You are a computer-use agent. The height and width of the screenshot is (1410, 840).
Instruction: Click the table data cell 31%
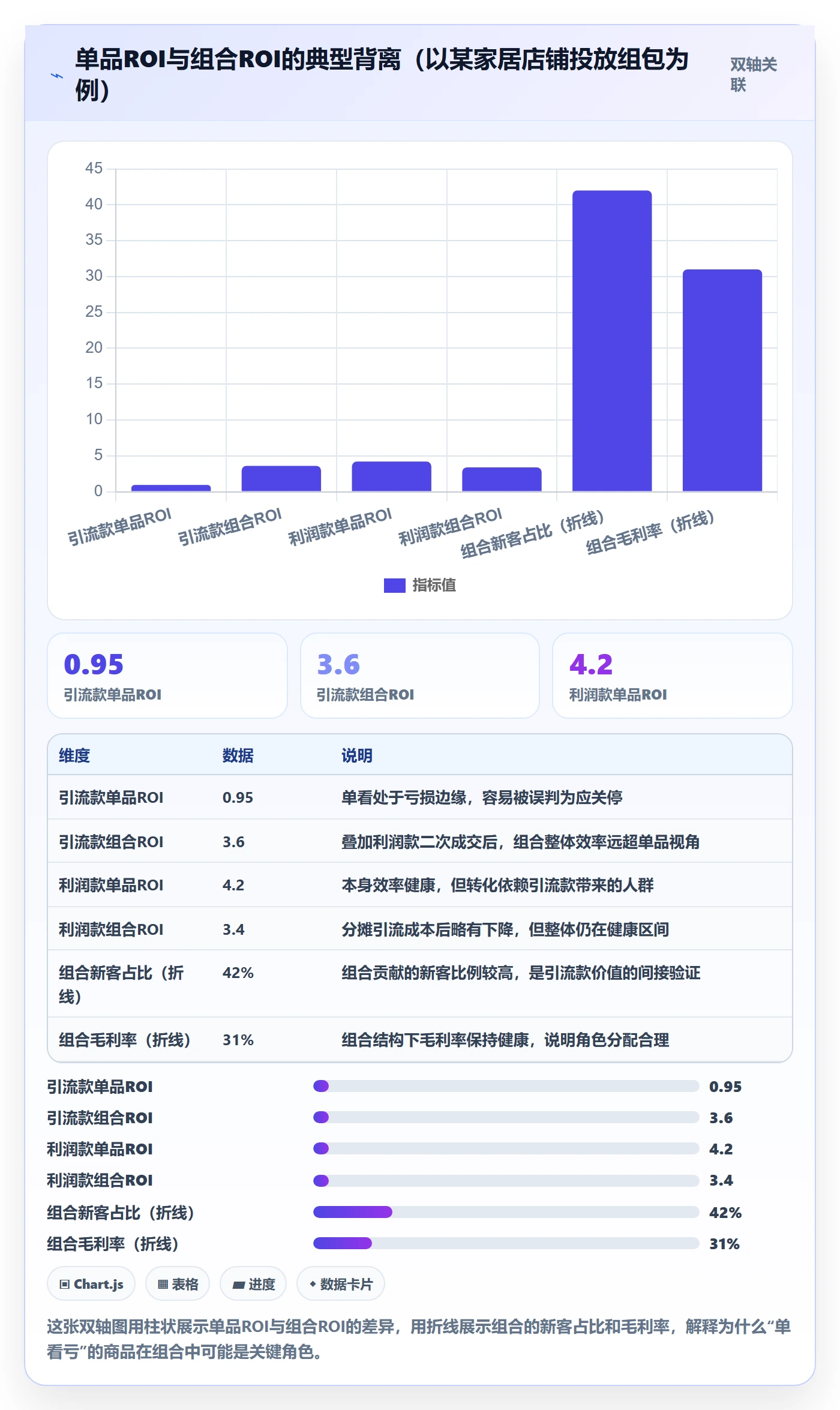click(238, 1040)
